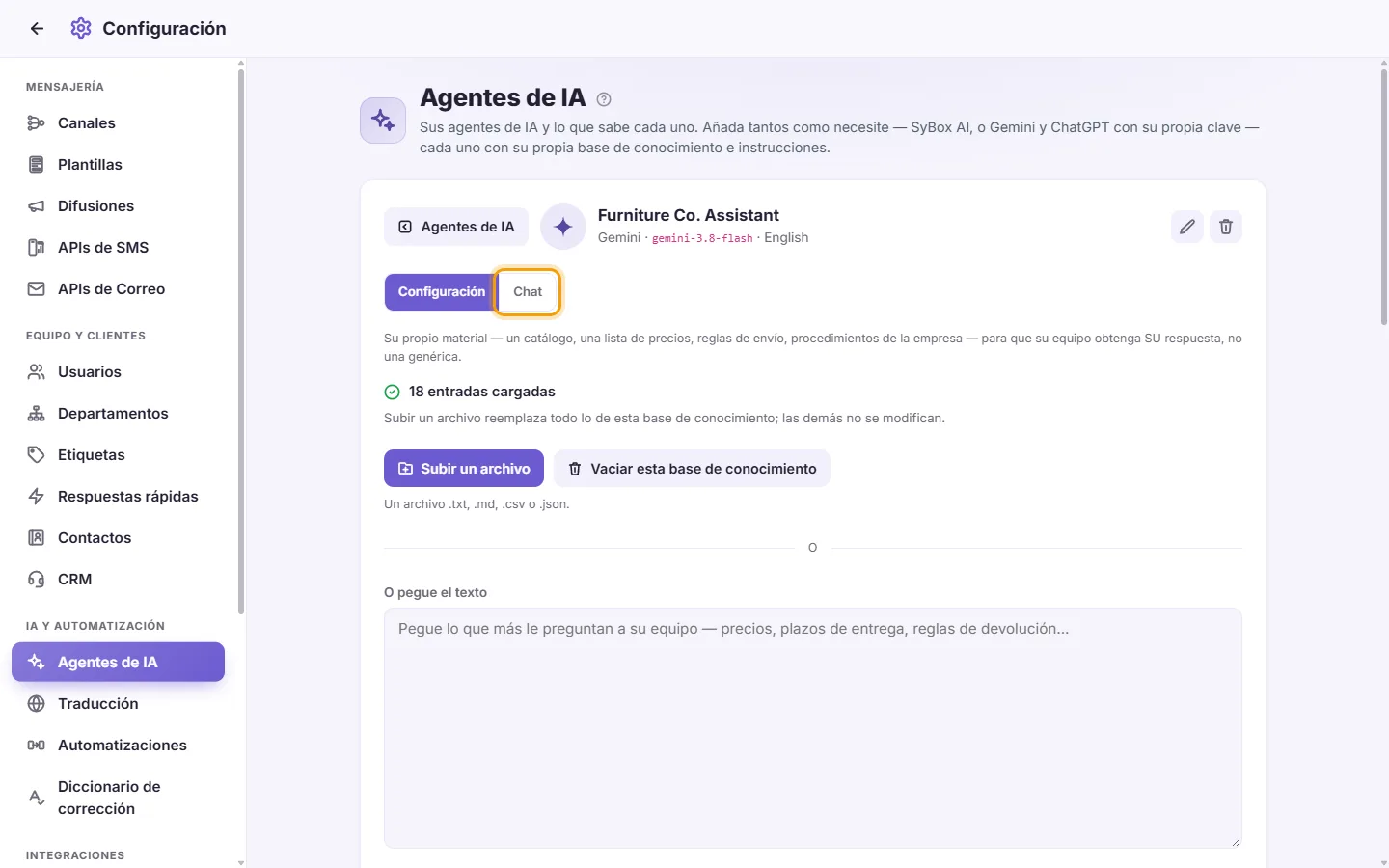Click Vaciar esta base de conocimiento
The image size is (1389, 868).
(692, 469)
